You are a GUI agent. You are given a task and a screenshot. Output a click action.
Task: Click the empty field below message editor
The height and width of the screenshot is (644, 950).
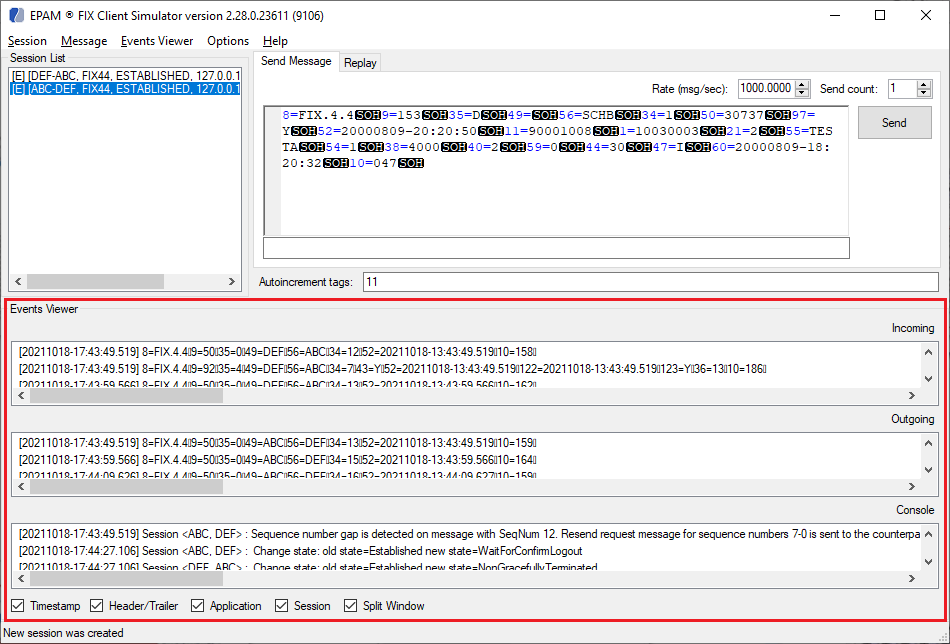tap(556, 248)
